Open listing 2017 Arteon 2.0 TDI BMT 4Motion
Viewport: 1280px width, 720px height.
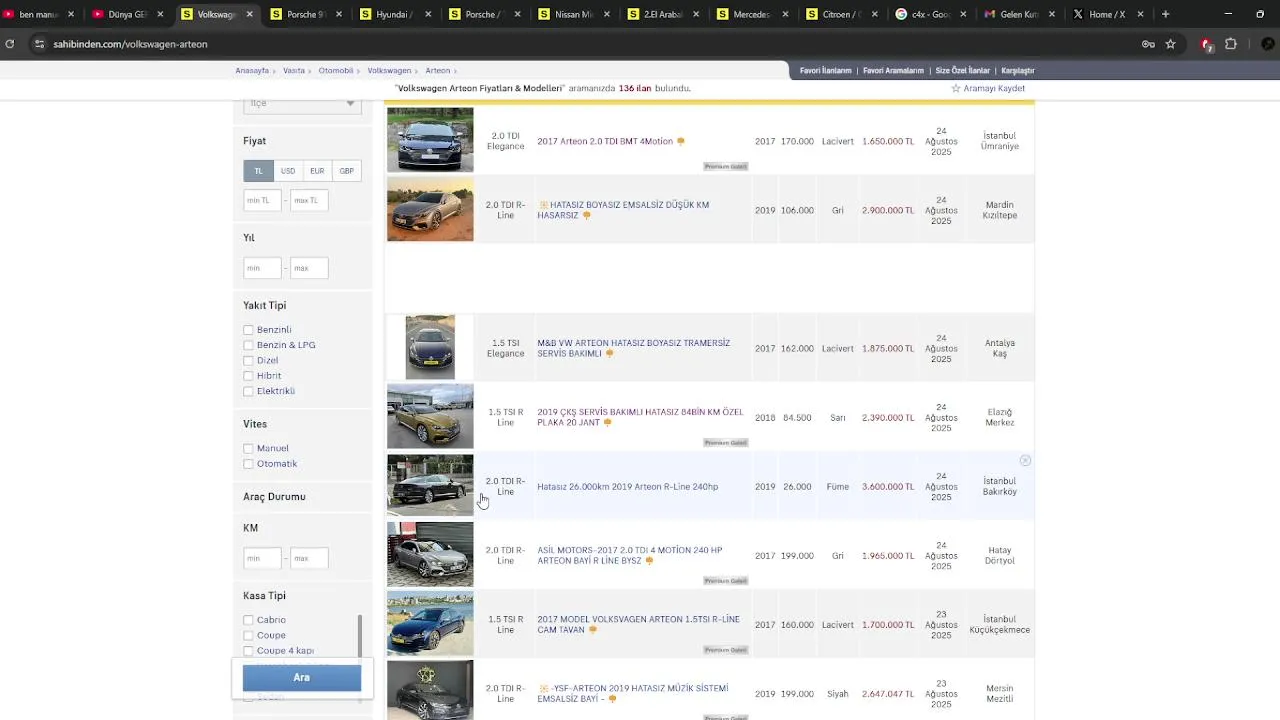[x=605, y=141]
